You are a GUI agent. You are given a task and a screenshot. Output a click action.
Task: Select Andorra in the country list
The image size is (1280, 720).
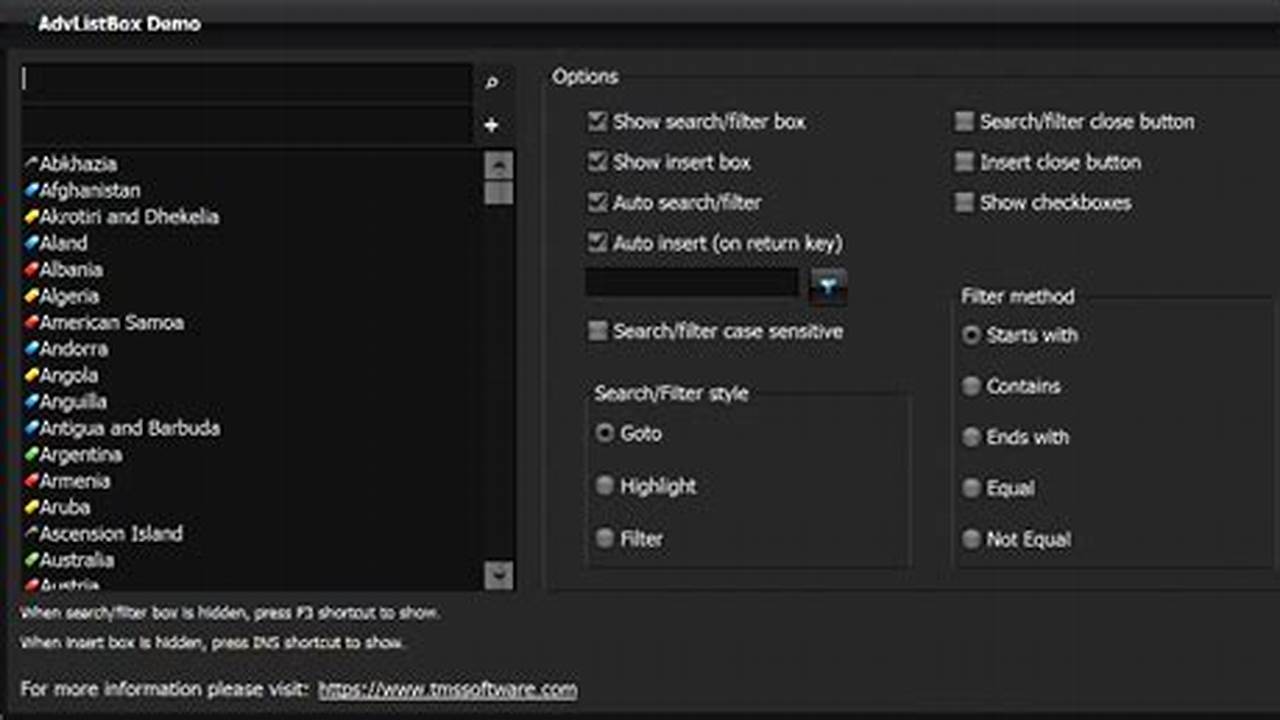click(x=75, y=348)
